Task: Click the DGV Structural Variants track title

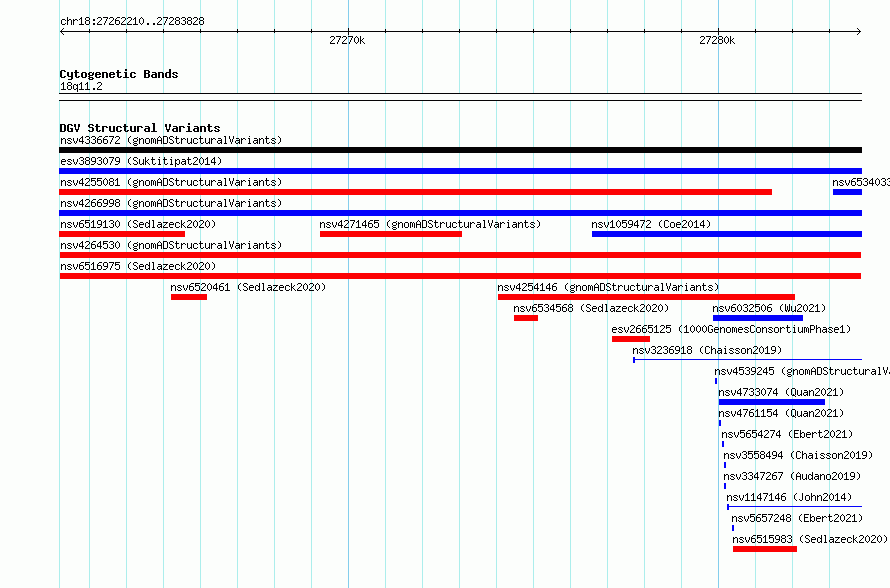Action: click(x=140, y=128)
